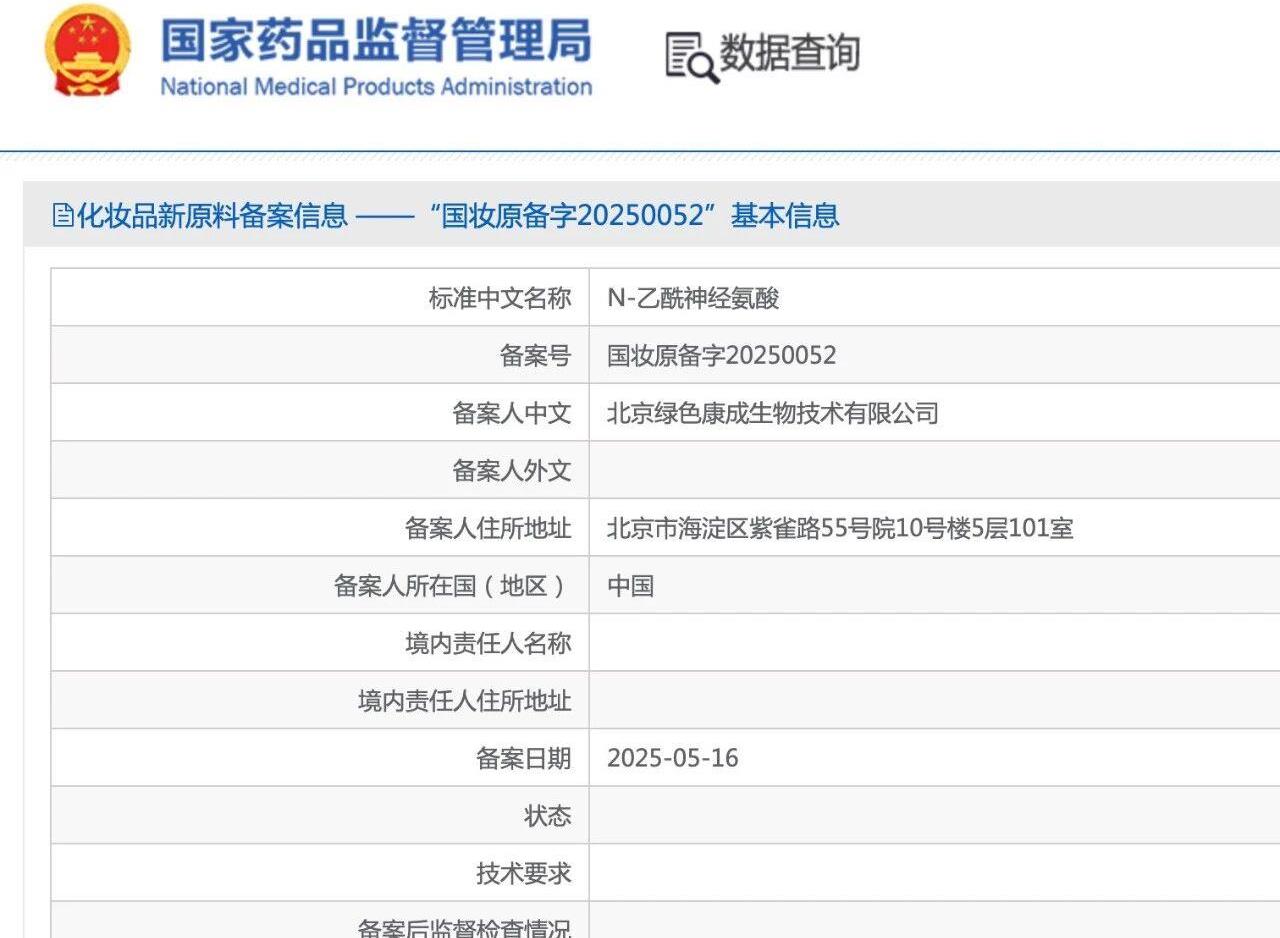
Task: Click the 备案后监督检查情况 row label
Action: [x=465, y=927]
